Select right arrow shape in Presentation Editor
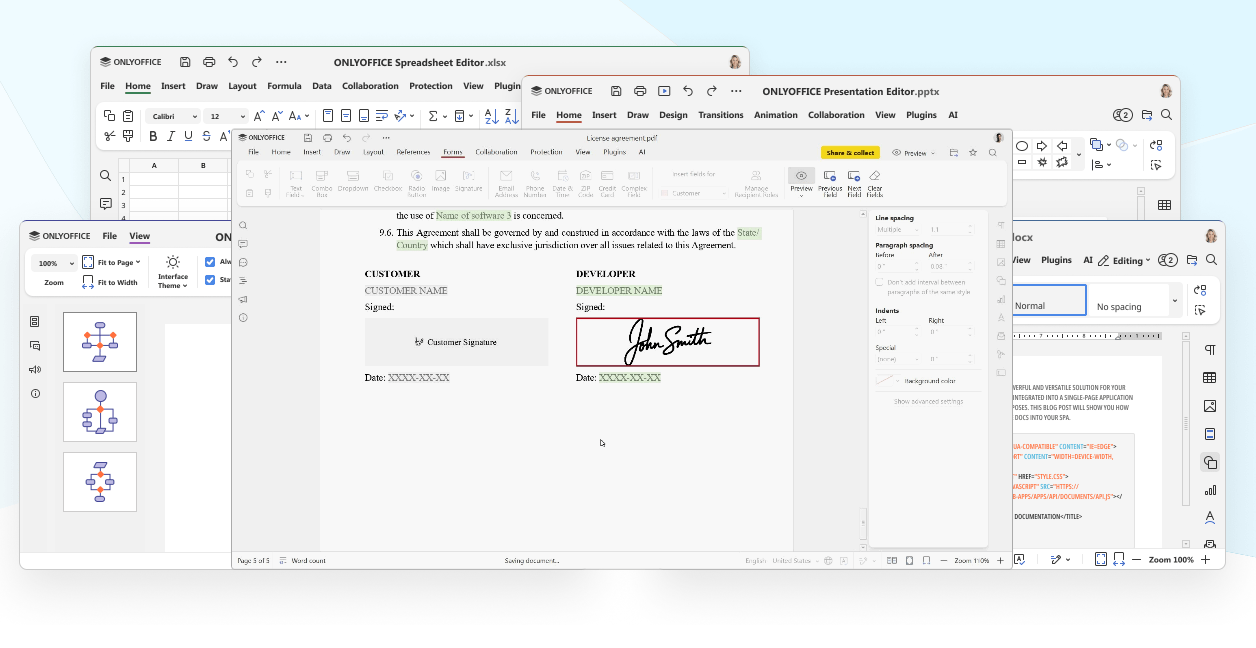Viewport: 1256px width, 648px height. click(1042, 146)
